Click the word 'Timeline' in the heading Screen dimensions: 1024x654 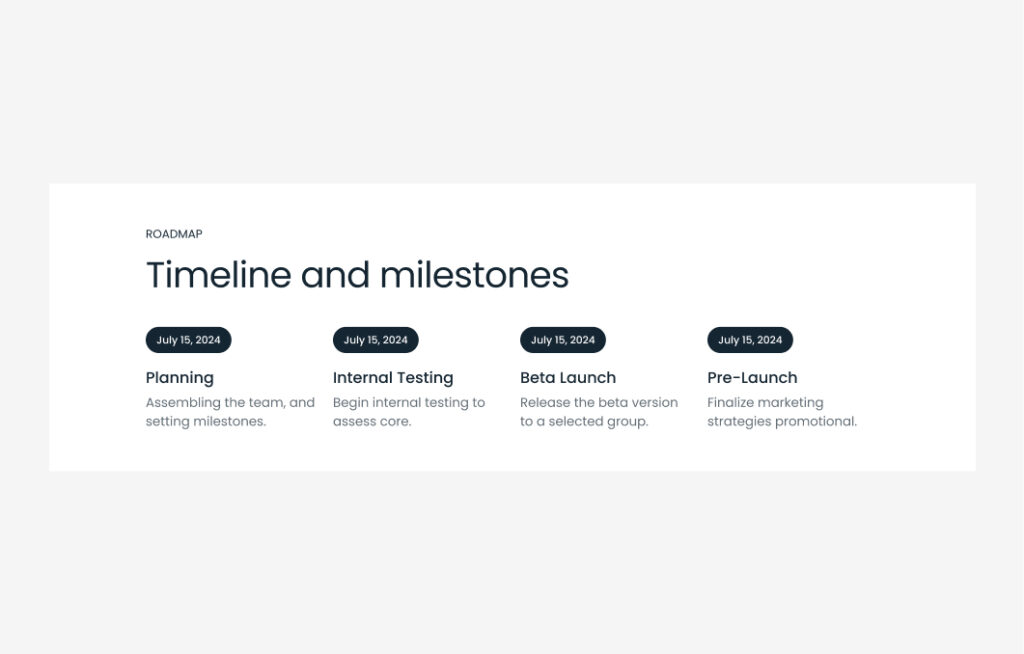(218, 275)
